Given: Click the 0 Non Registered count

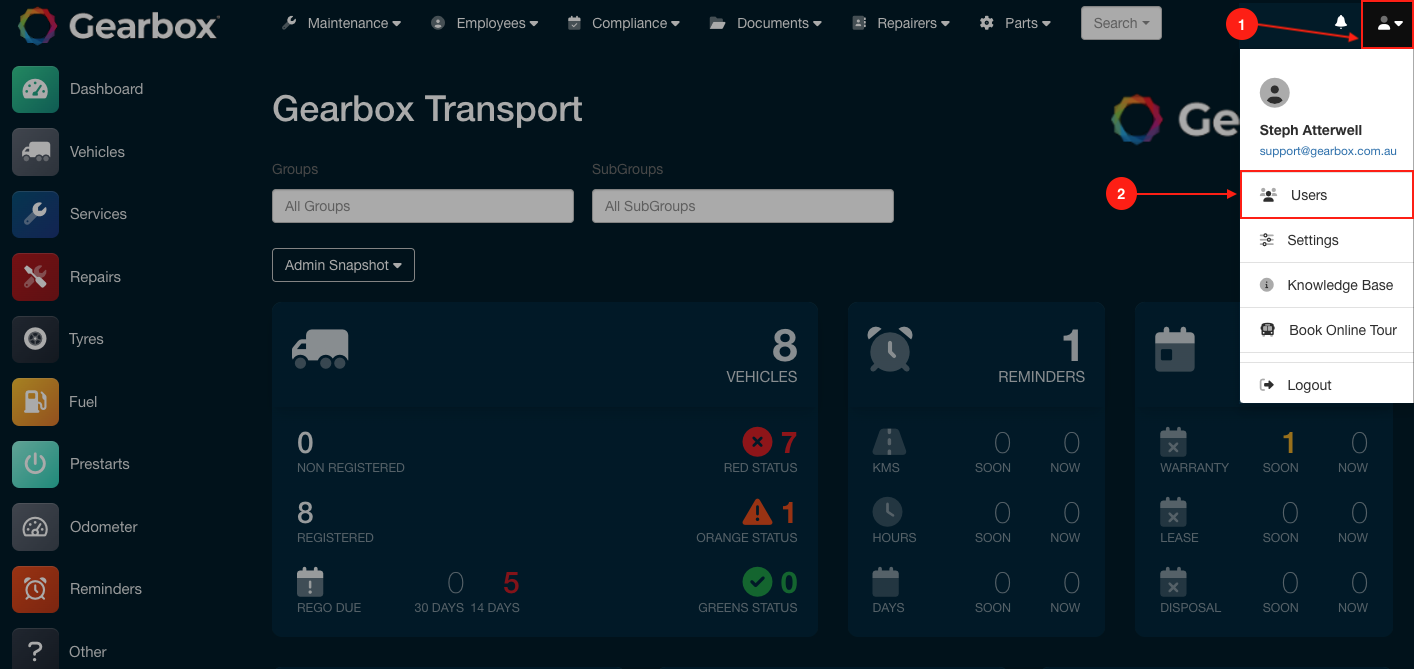Looking at the screenshot, I should pyautogui.click(x=306, y=443).
